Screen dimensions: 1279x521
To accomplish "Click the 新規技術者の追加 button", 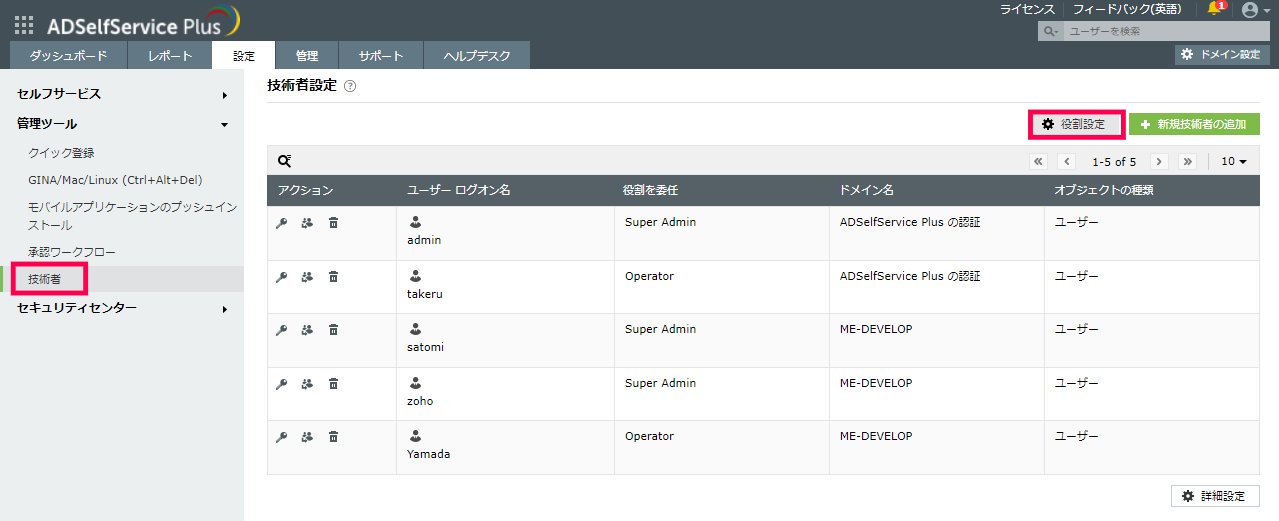I will click(x=1194, y=125).
